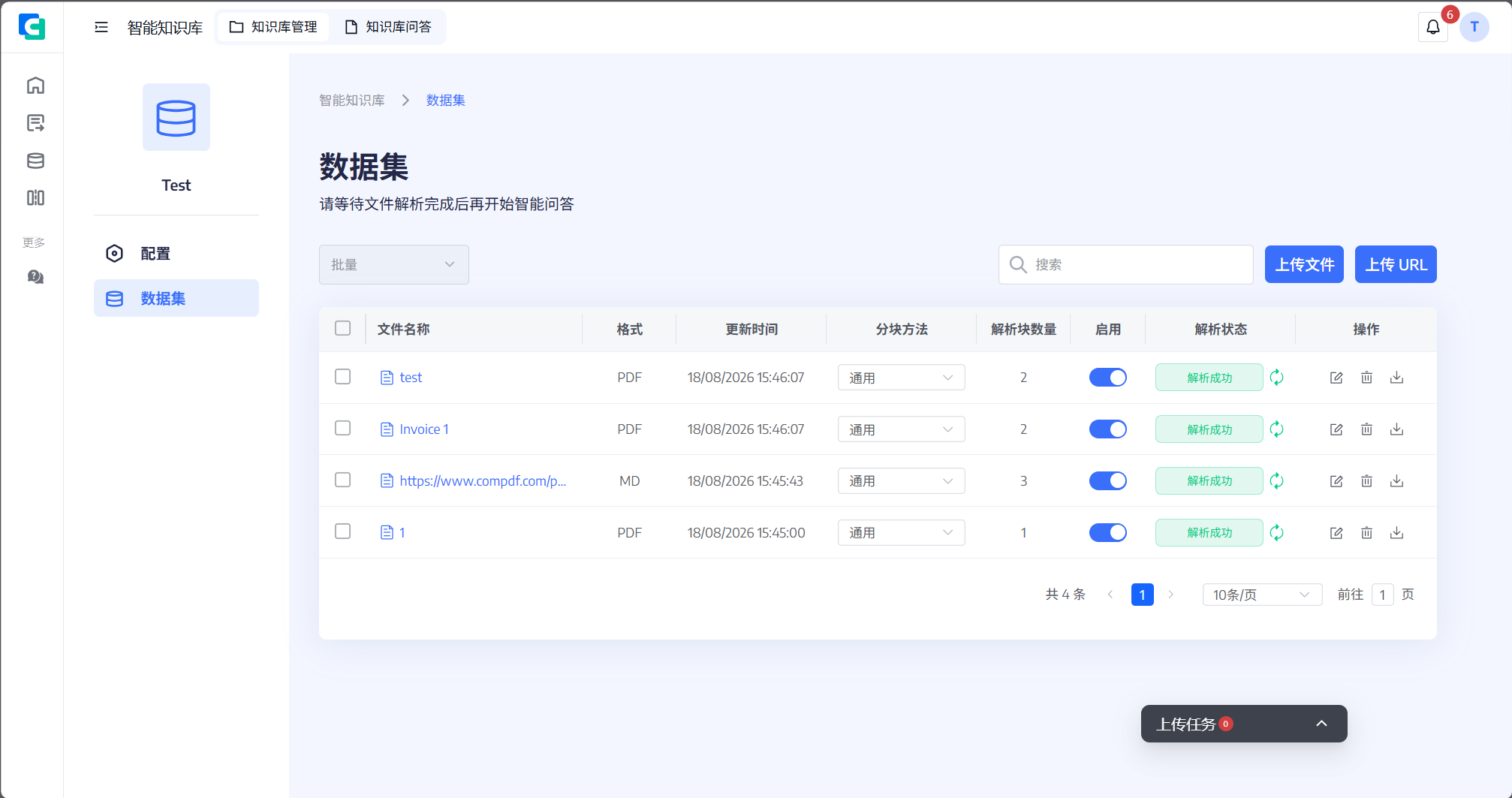Select 数据集 in side menu
Screen dimensions: 1512x798
(176, 298)
